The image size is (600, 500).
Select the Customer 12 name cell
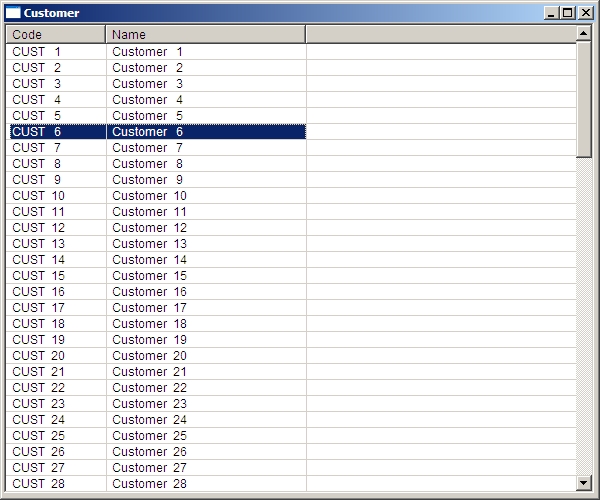coord(206,228)
